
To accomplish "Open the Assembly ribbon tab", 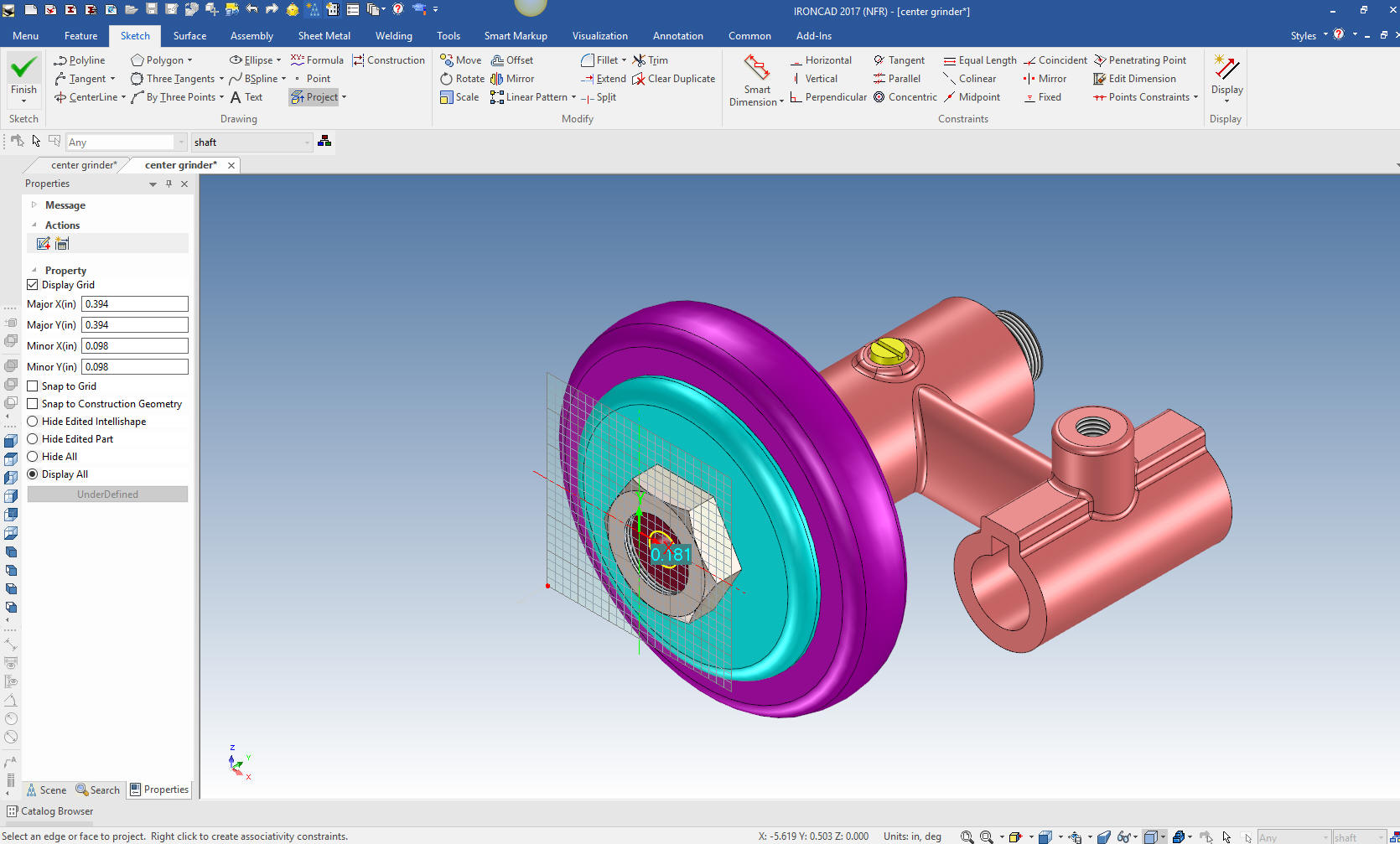I will [251, 36].
